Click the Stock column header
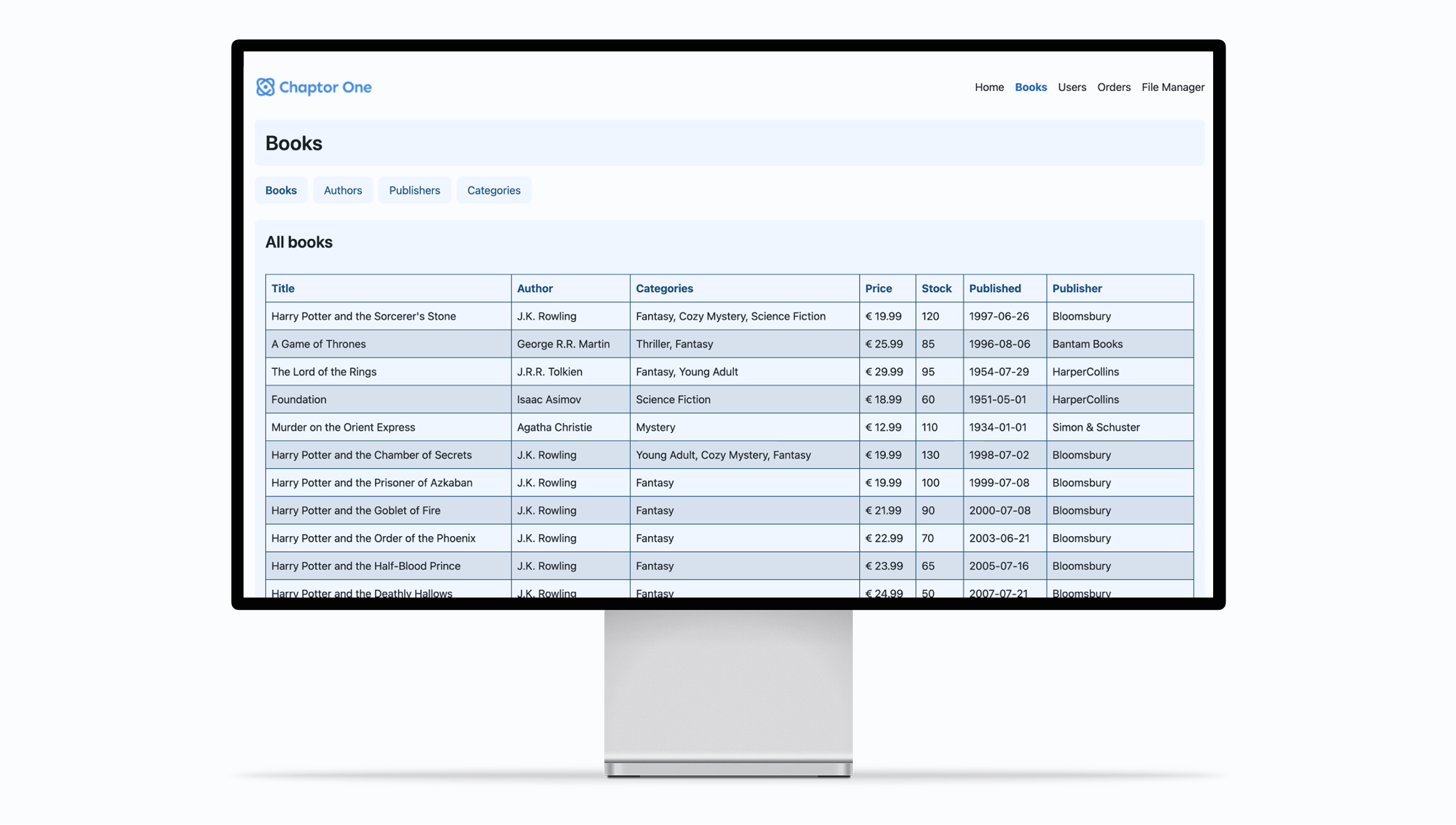This screenshot has width=1456, height=825. (936, 288)
